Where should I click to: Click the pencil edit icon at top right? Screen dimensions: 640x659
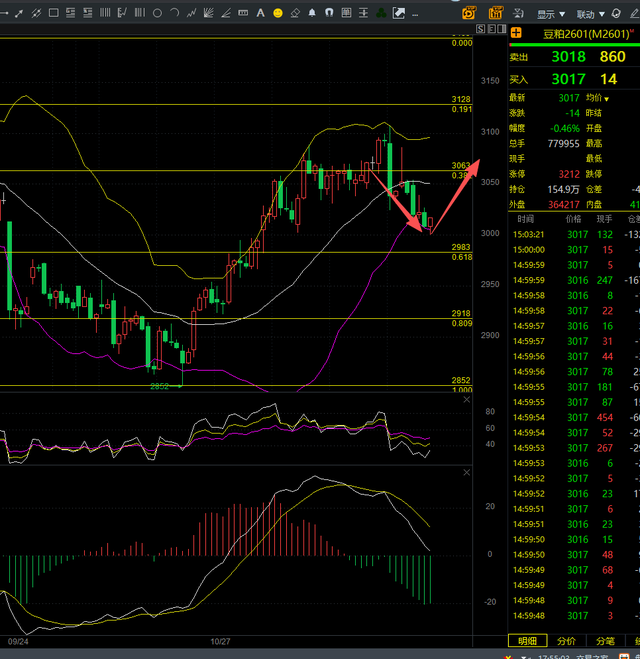coord(635,14)
